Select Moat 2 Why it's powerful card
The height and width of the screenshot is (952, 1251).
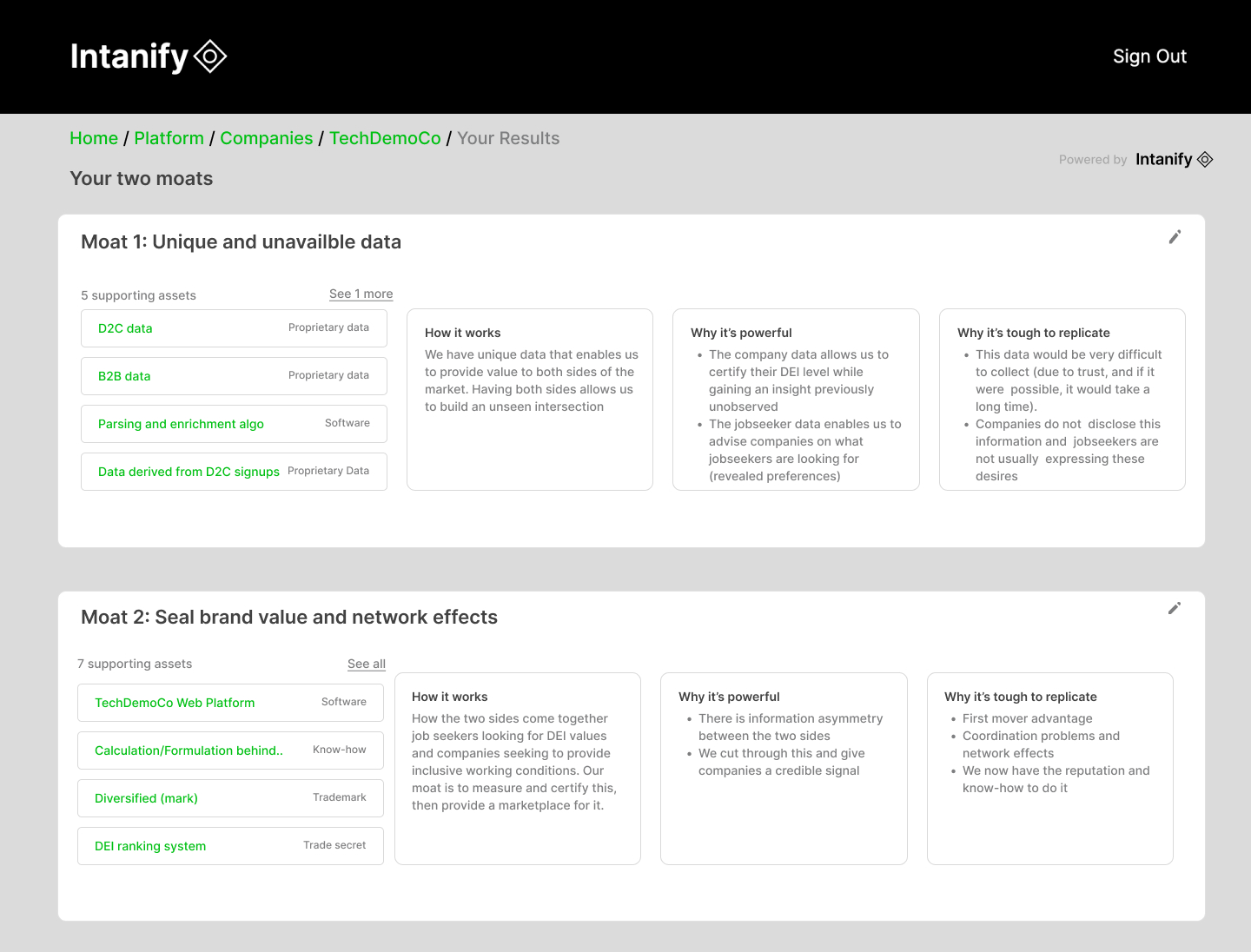pos(784,769)
